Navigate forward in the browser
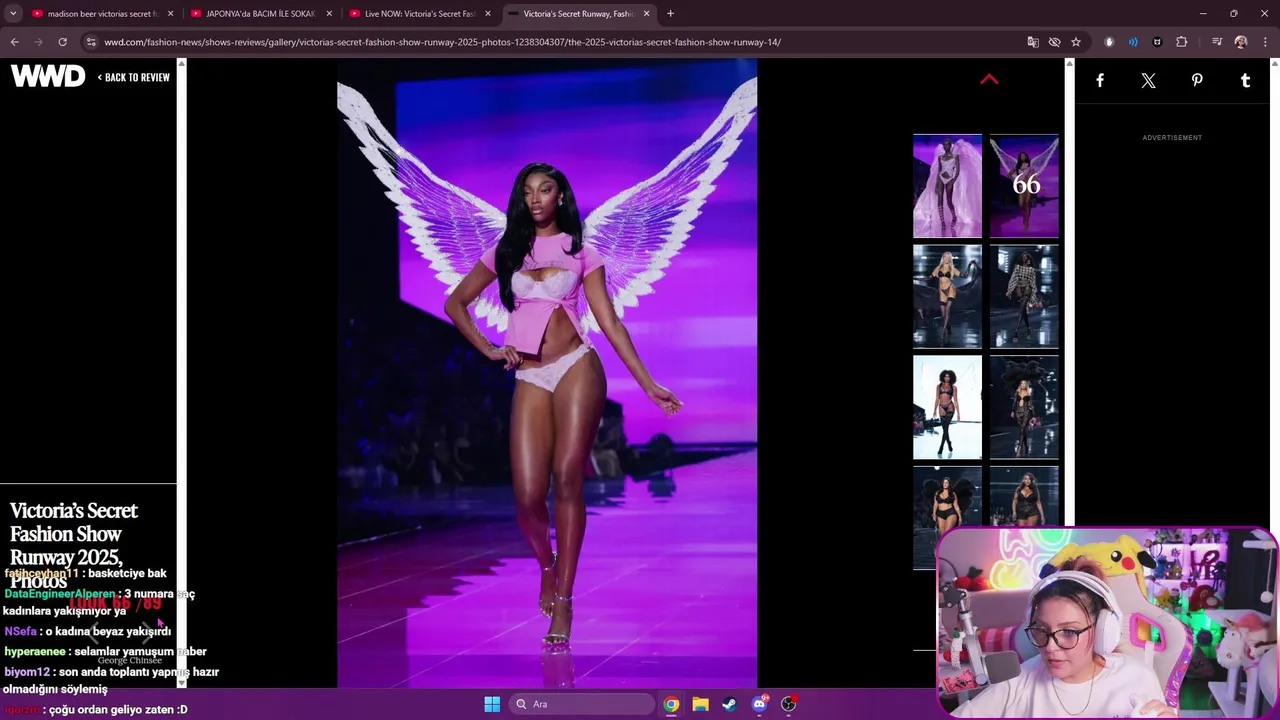1280x720 pixels. [x=38, y=42]
